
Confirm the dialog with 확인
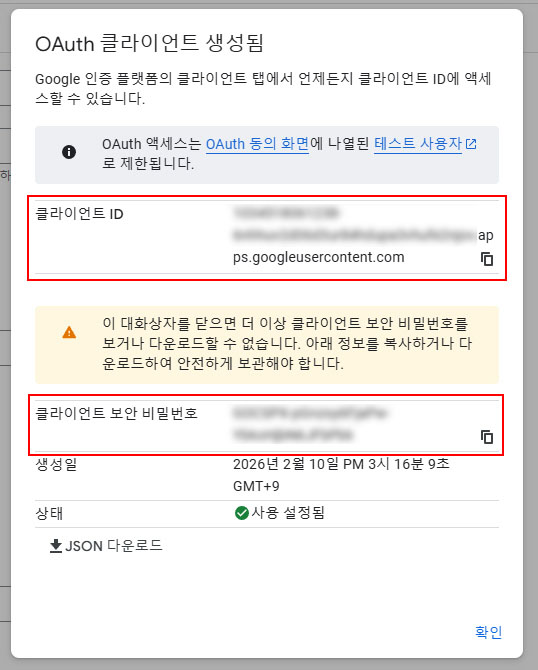pos(488,632)
